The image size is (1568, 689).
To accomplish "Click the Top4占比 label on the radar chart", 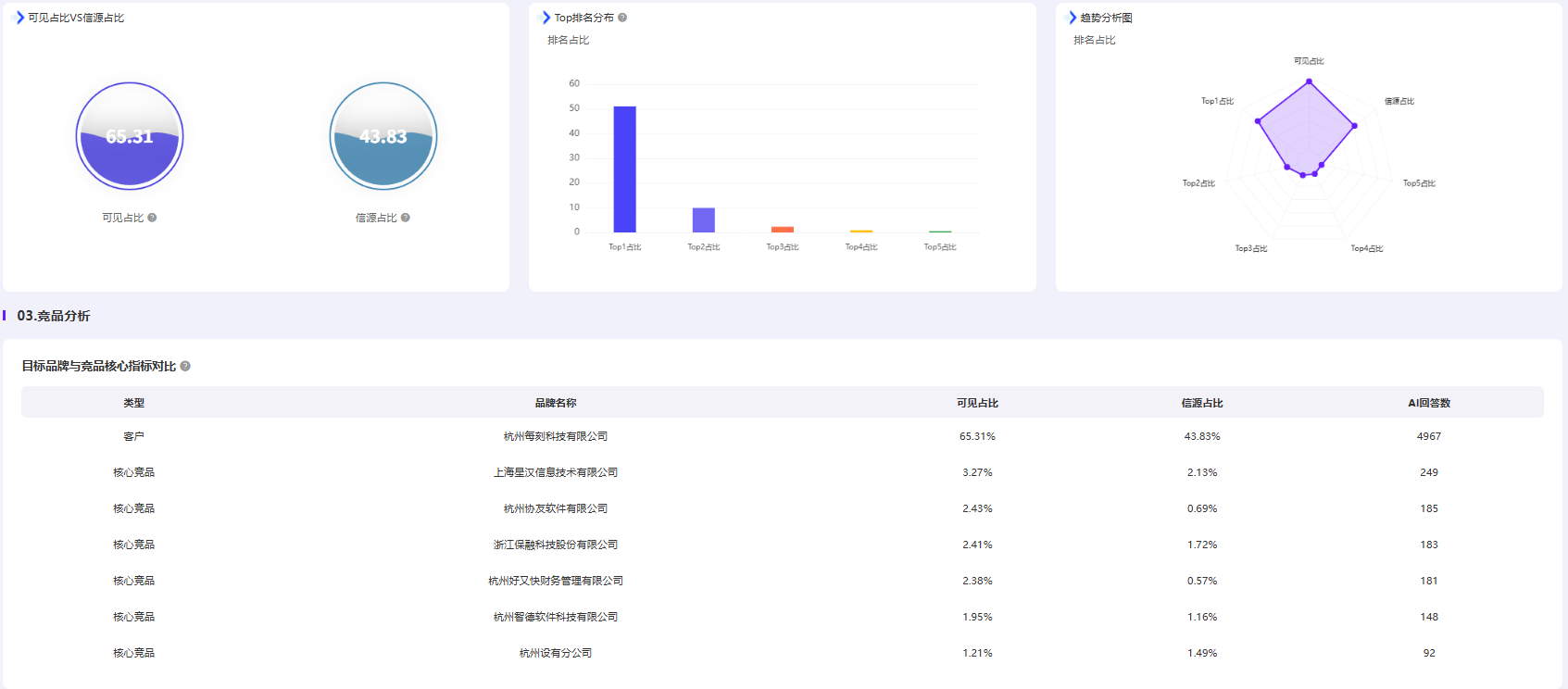I will [x=1367, y=248].
